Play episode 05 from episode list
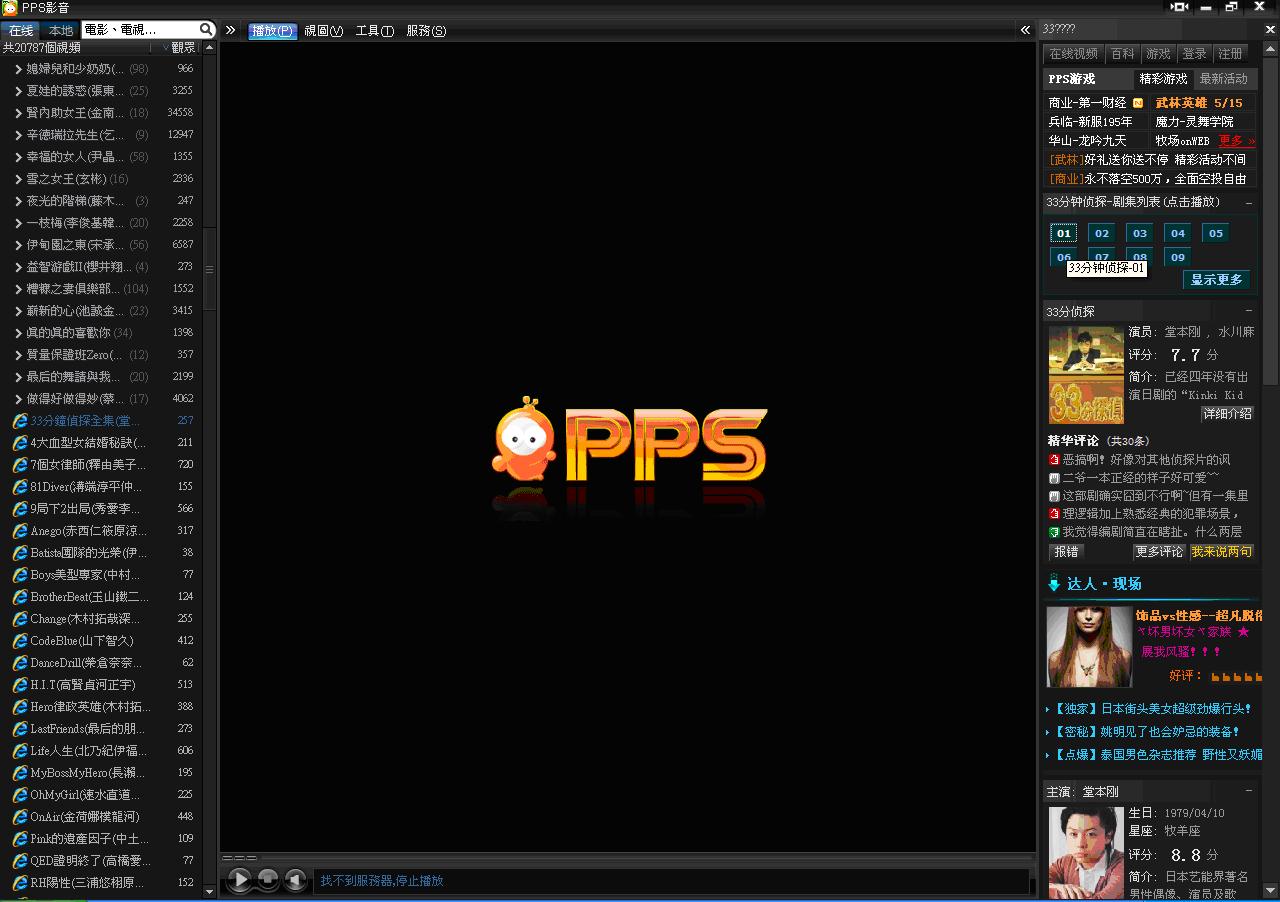Viewport: 1280px width, 902px height. point(1216,233)
